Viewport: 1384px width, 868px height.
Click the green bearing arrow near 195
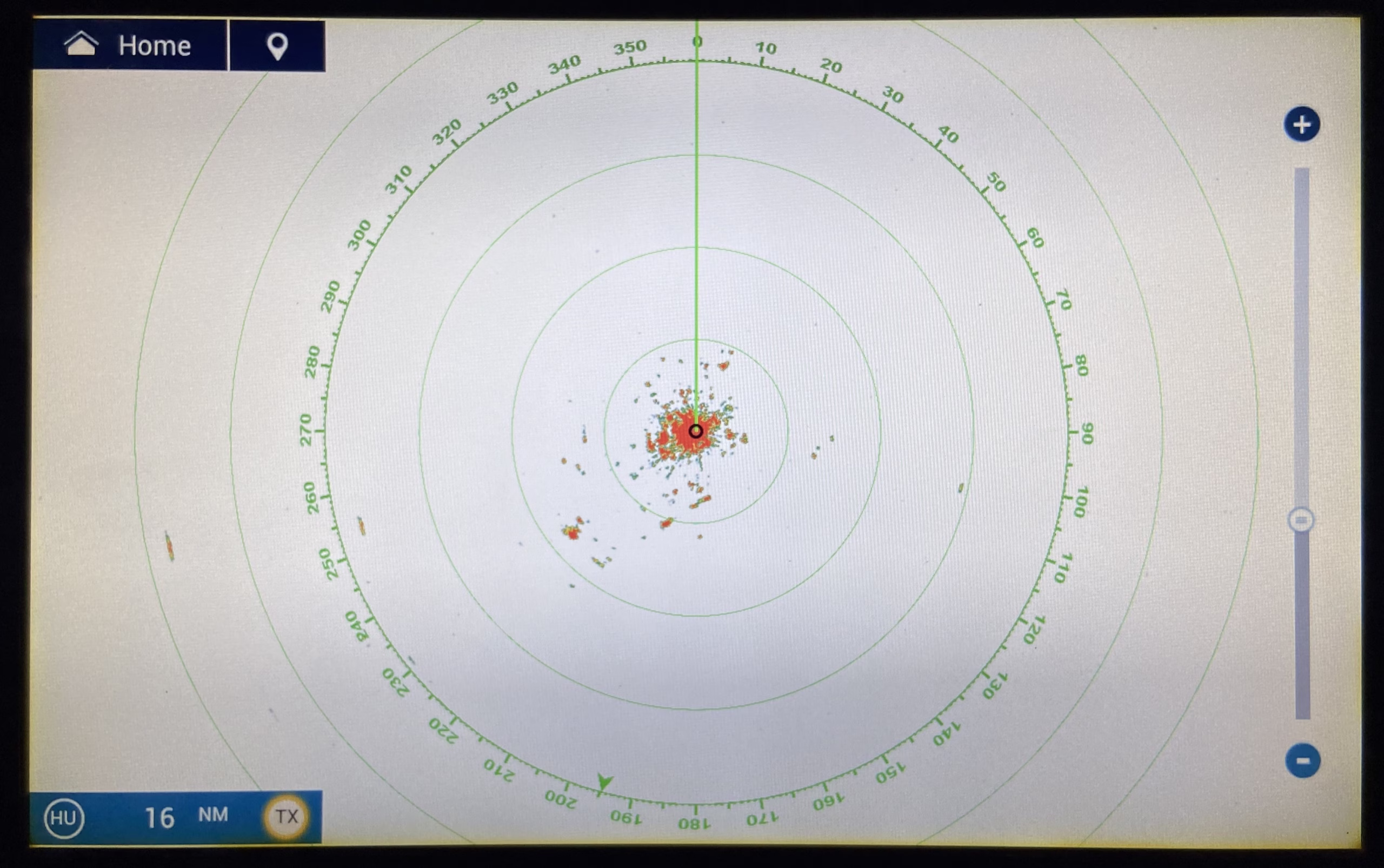pos(604,782)
